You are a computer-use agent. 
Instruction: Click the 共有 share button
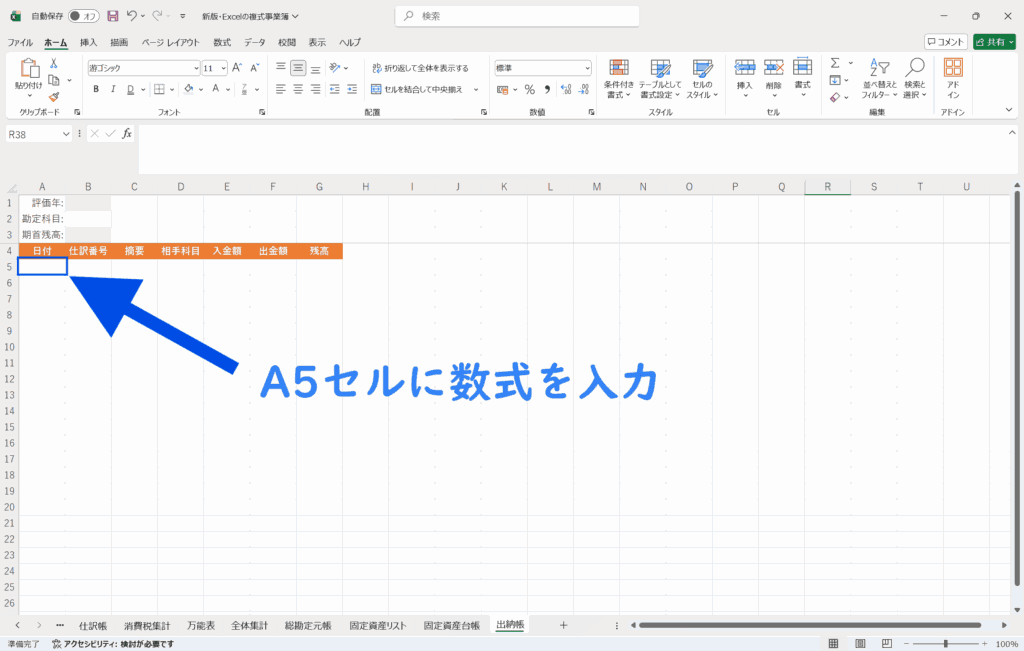click(993, 42)
